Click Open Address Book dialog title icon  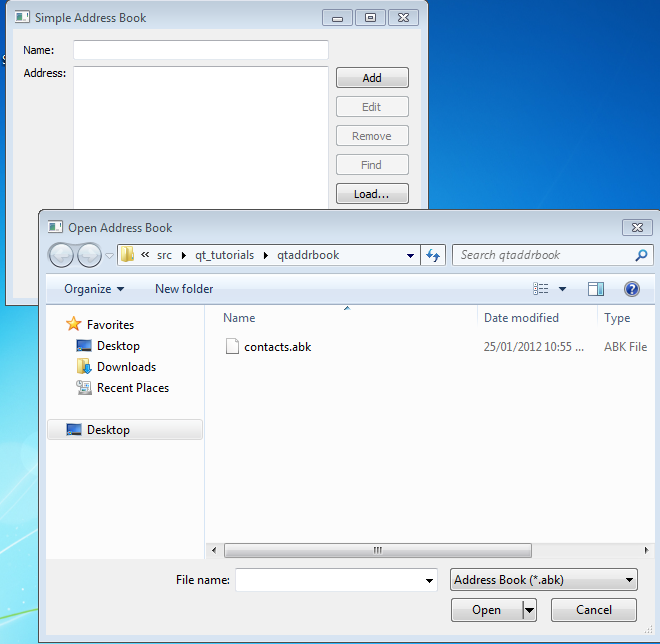pyautogui.click(x=55, y=227)
